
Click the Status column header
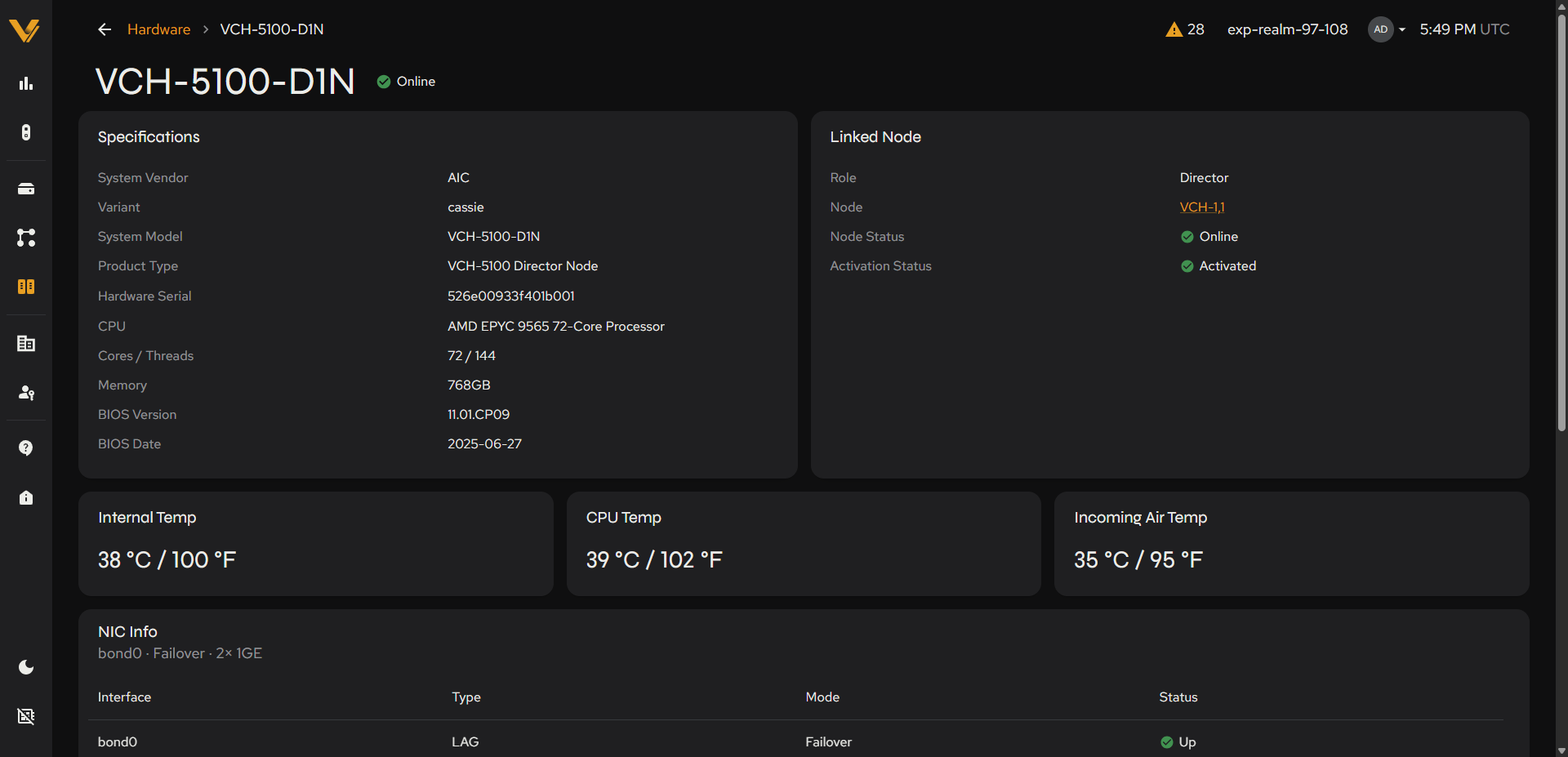pyautogui.click(x=1178, y=697)
